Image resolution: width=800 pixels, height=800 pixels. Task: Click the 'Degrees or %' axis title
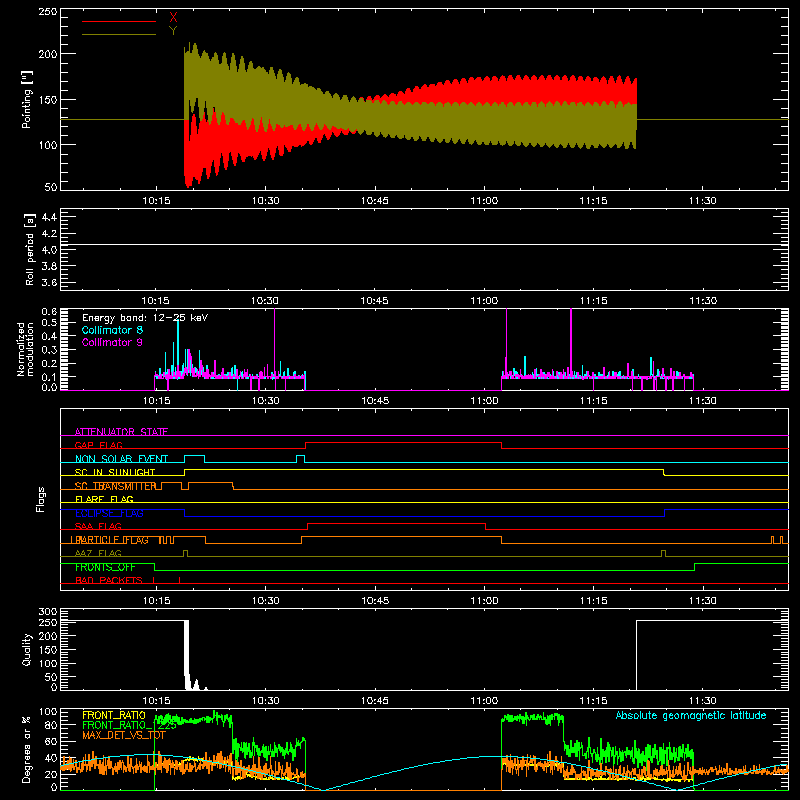(27, 749)
